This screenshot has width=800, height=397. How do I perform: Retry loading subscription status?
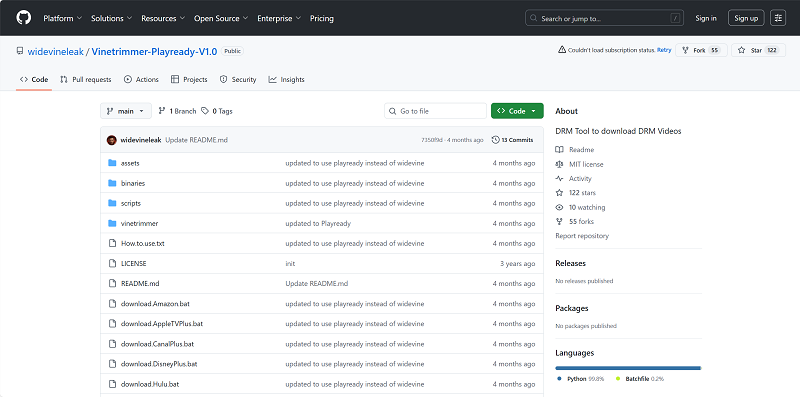click(664, 50)
